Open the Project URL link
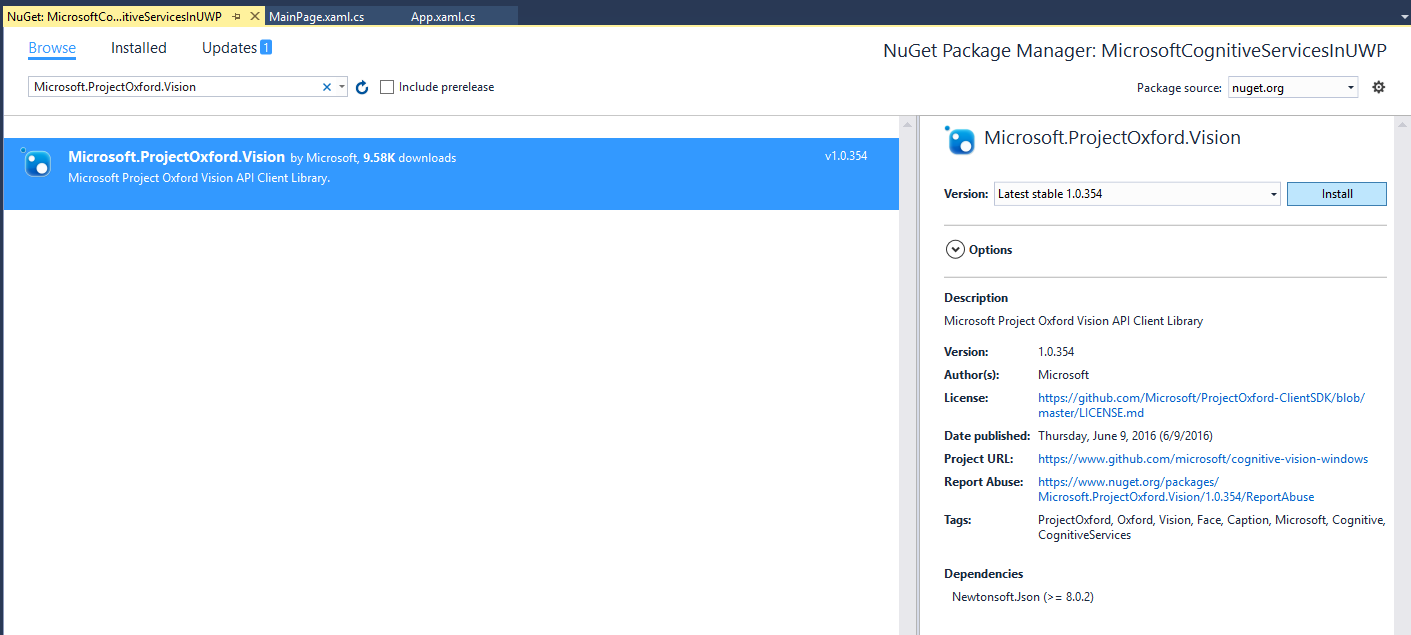This screenshot has width=1411, height=635. tap(1203, 459)
